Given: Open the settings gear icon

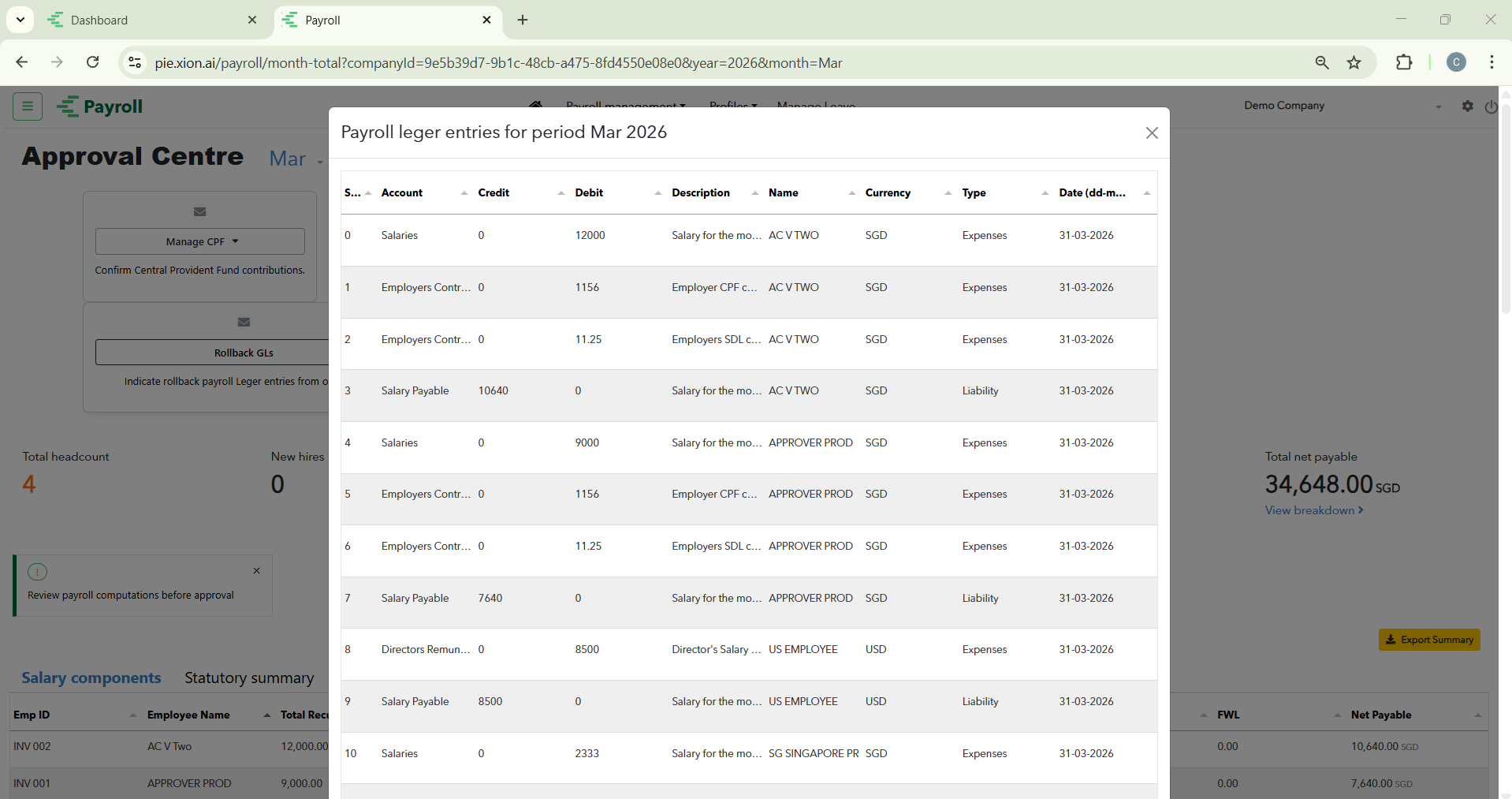Looking at the screenshot, I should tap(1467, 106).
